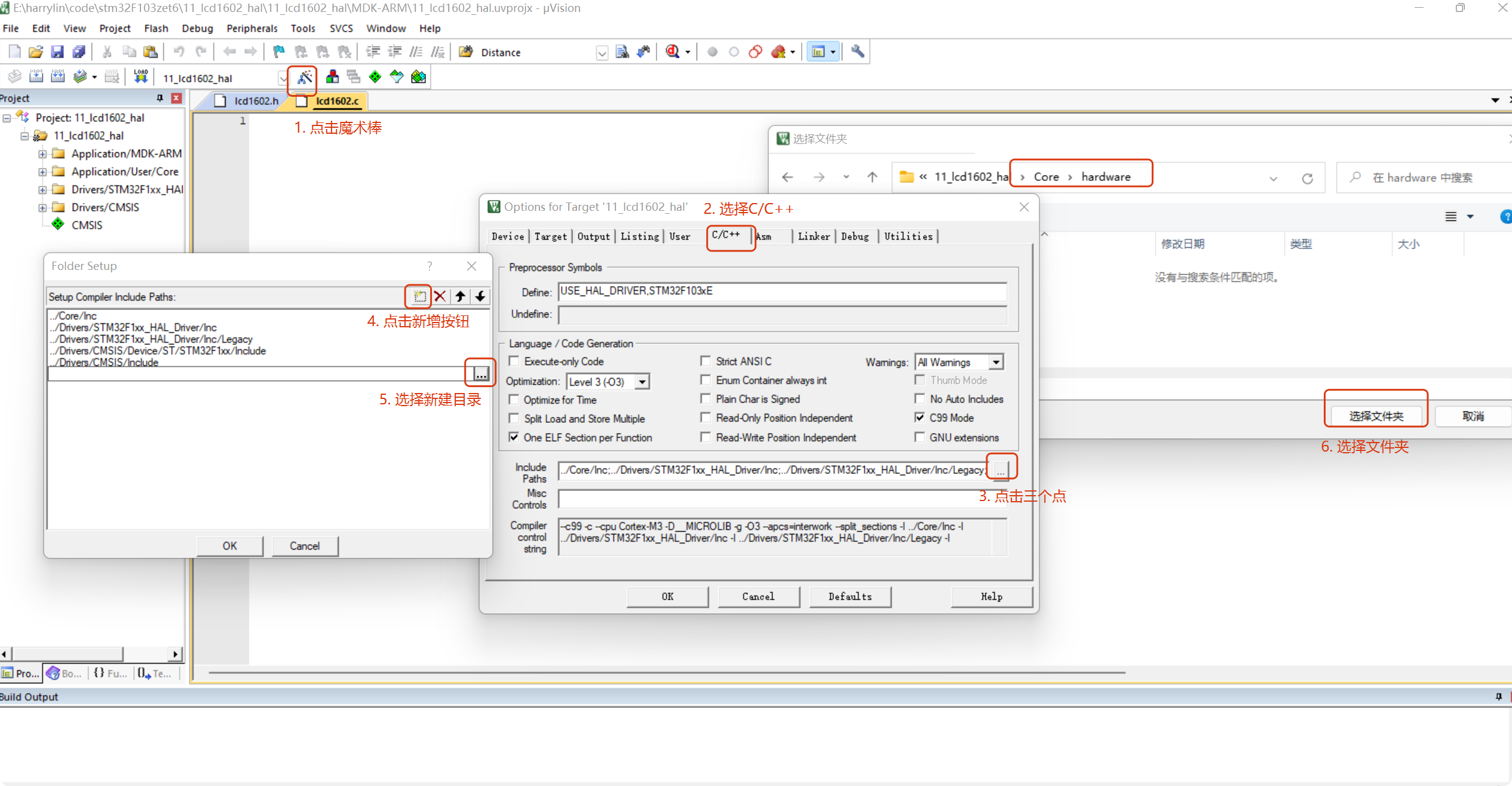Open the Peripherals menu
Screen dimensions: 1512x786
pyautogui.click(x=252, y=28)
